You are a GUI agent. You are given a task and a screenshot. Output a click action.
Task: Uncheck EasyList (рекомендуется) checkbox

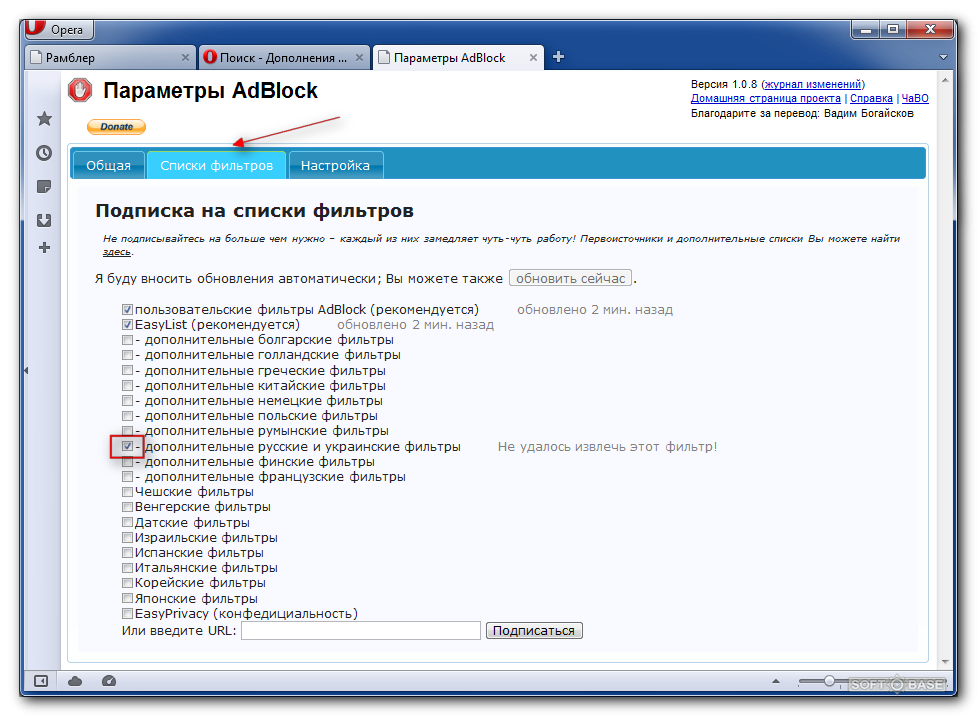click(x=127, y=325)
